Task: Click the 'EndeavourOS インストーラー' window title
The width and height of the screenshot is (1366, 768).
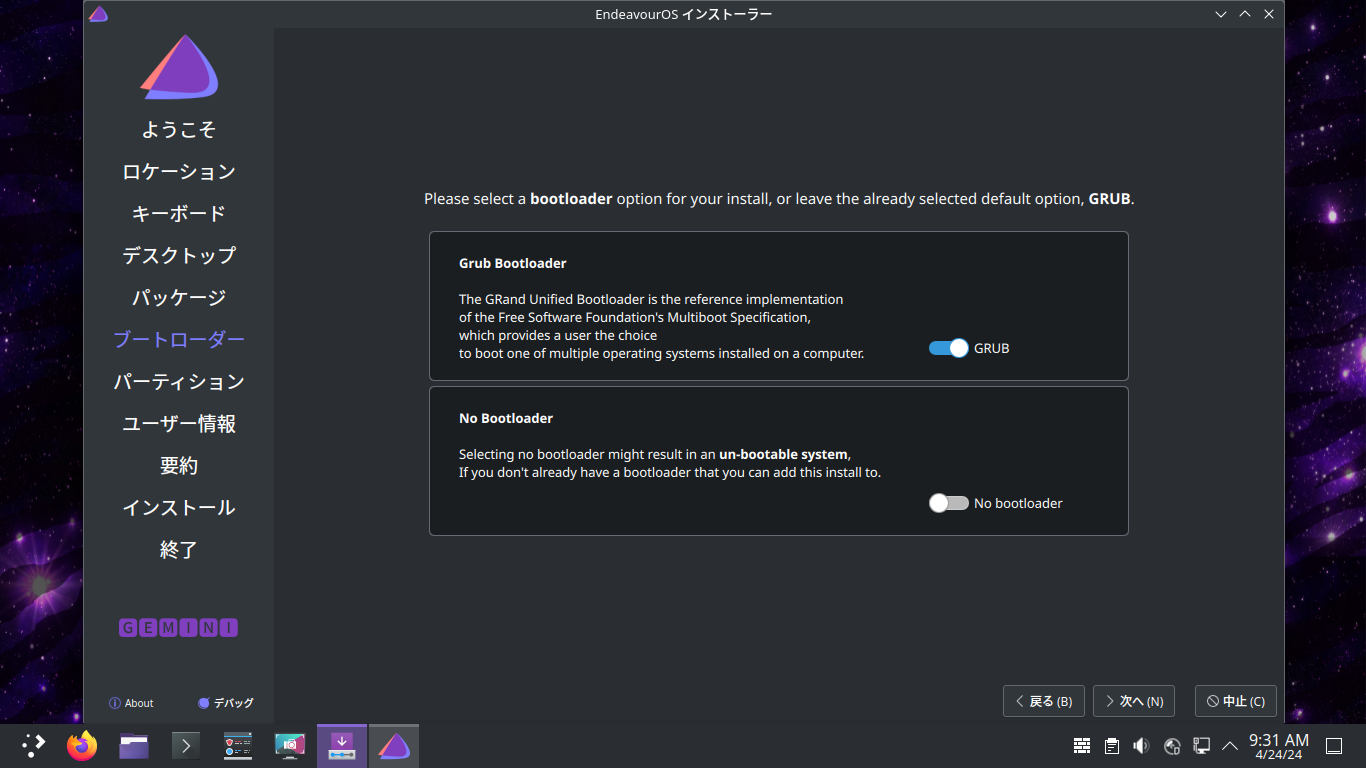Action: (x=683, y=14)
